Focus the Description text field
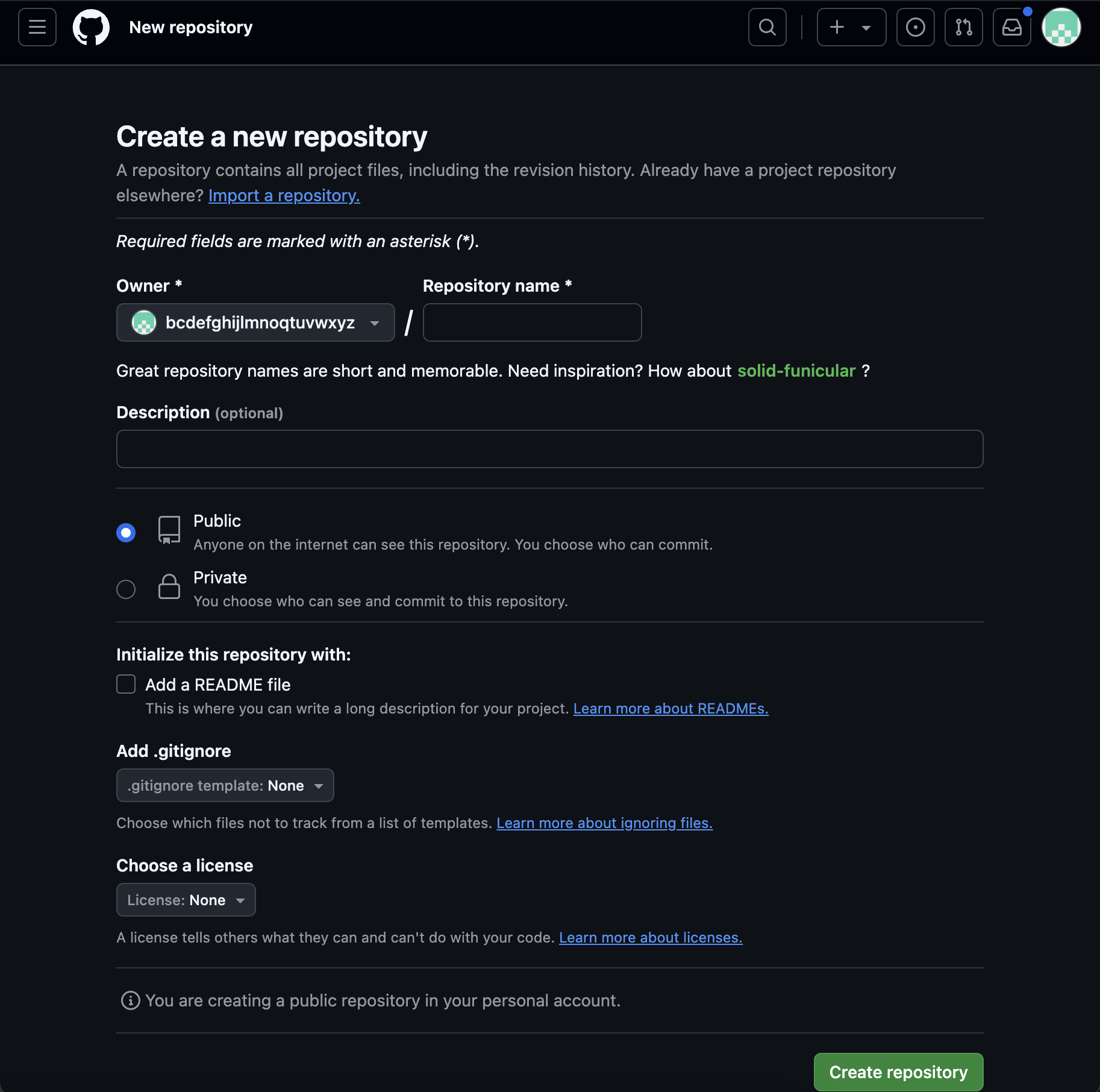This screenshot has height=1092, width=1100. pyautogui.click(x=549, y=449)
